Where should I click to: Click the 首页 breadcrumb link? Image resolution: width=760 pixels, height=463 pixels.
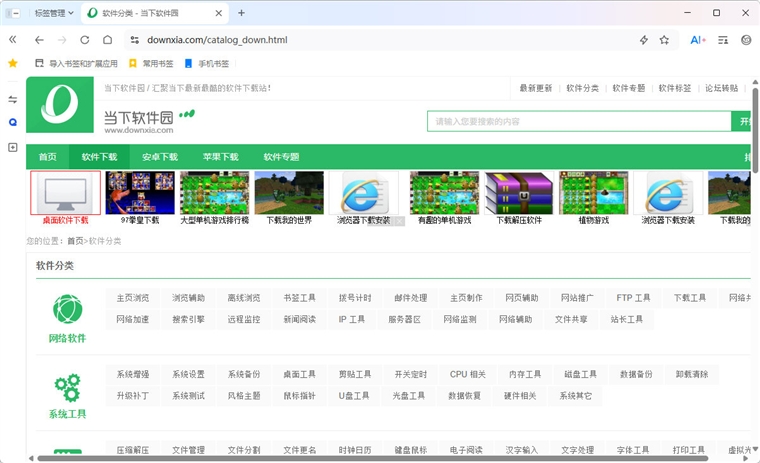[75, 241]
